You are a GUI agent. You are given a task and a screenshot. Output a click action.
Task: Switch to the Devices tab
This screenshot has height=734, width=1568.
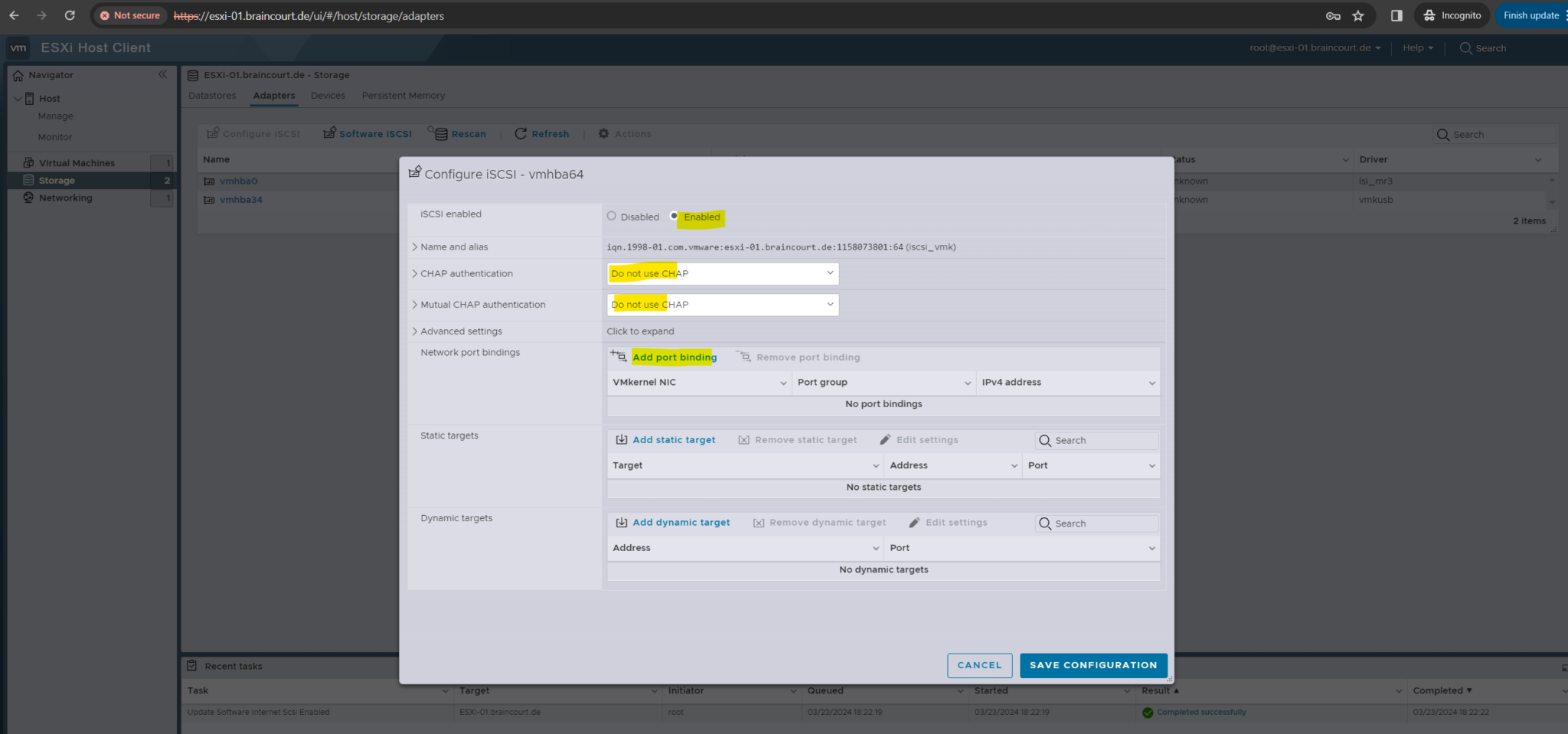tap(328, 96)
